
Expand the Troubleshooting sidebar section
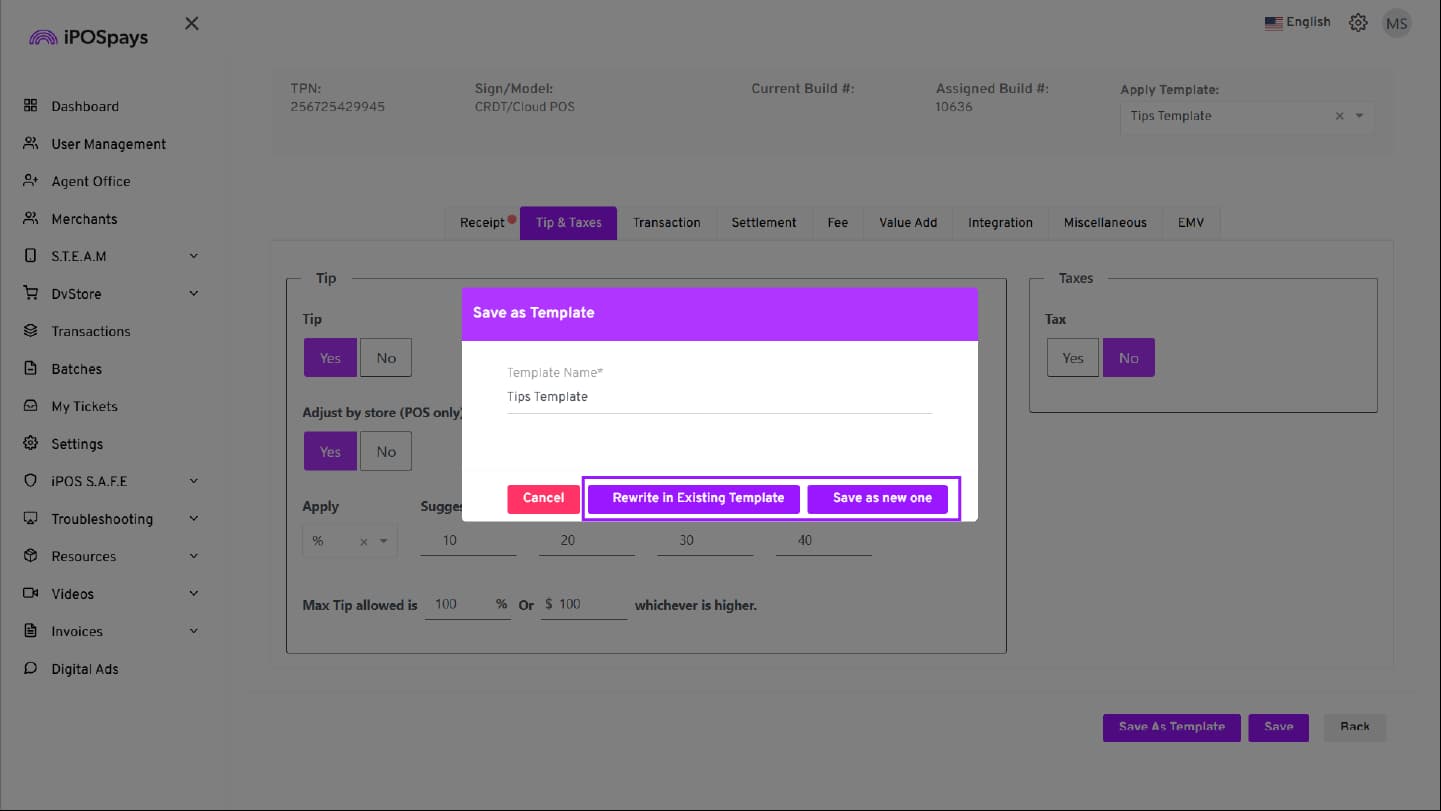click(194, 519)
